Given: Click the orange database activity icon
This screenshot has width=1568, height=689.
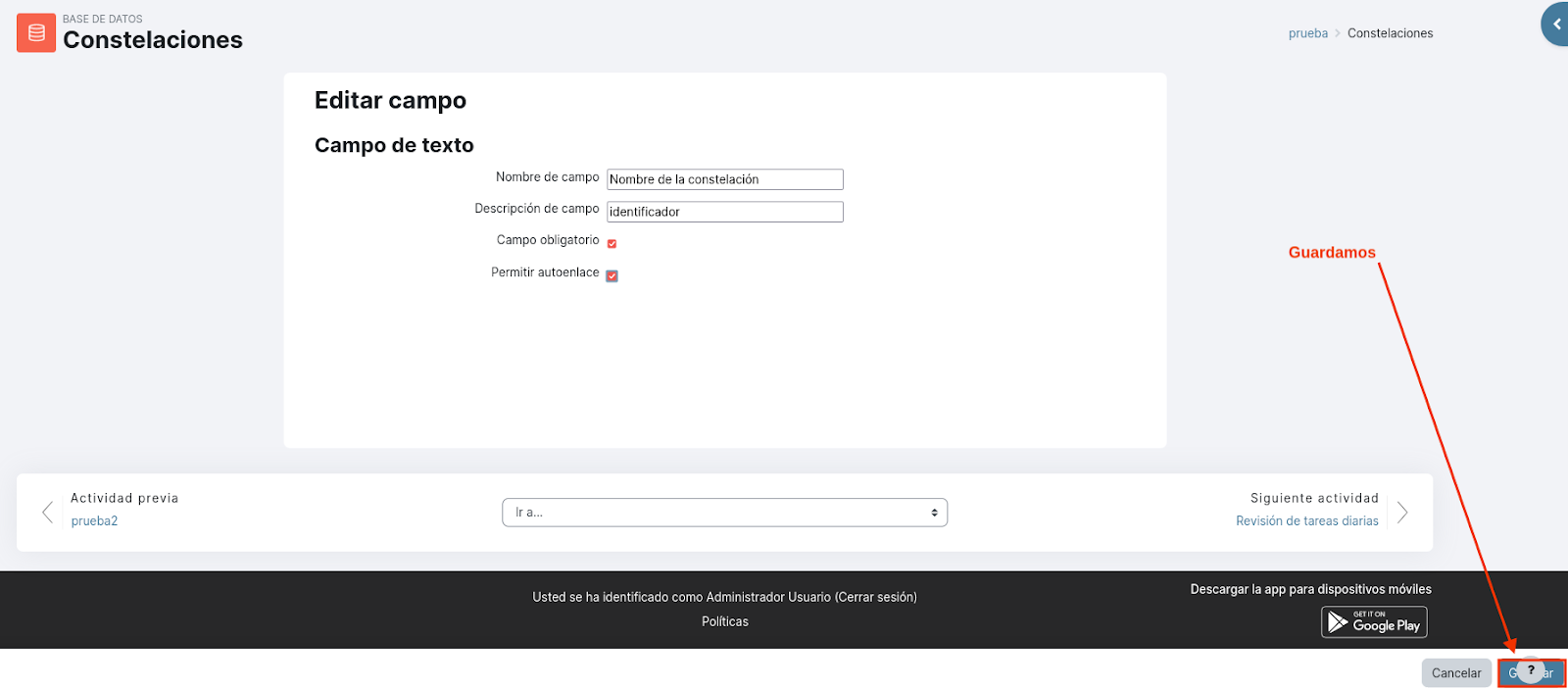Looking at the screenshot, I should (x=36, y=32).
